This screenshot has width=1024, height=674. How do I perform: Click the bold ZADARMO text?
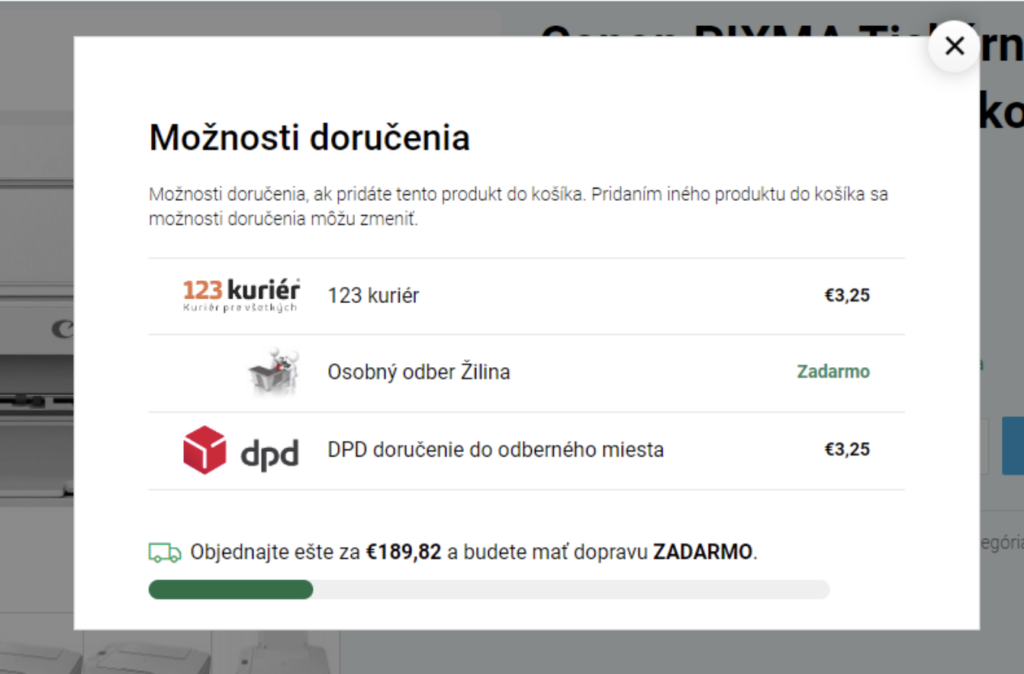[x=703, y=552]
